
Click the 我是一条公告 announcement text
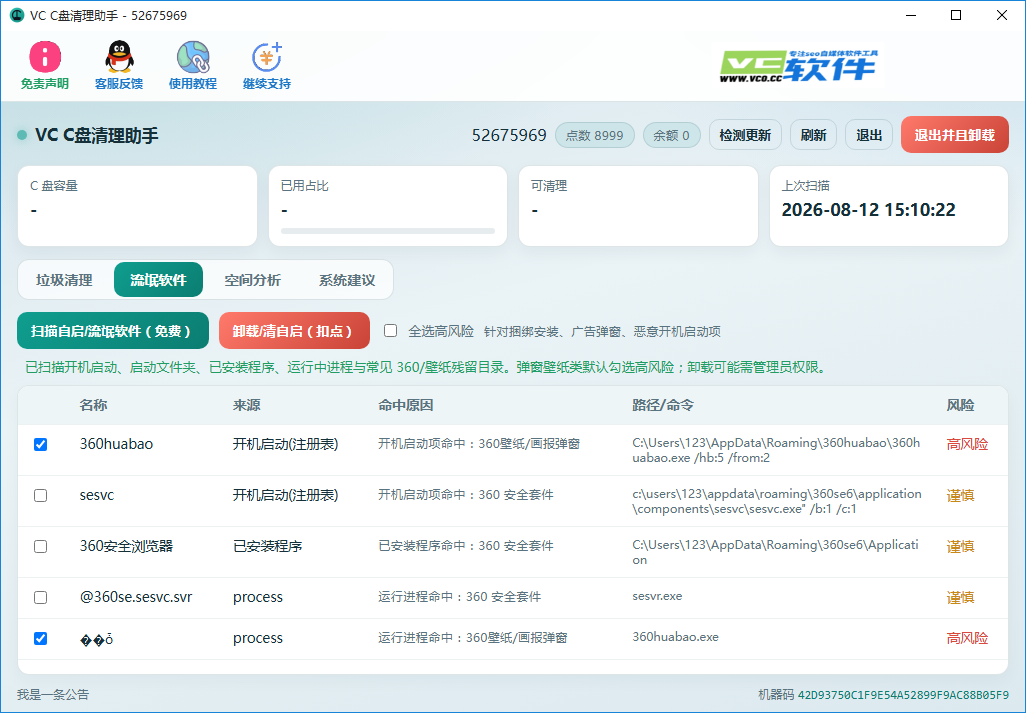[x=53, y=695]
